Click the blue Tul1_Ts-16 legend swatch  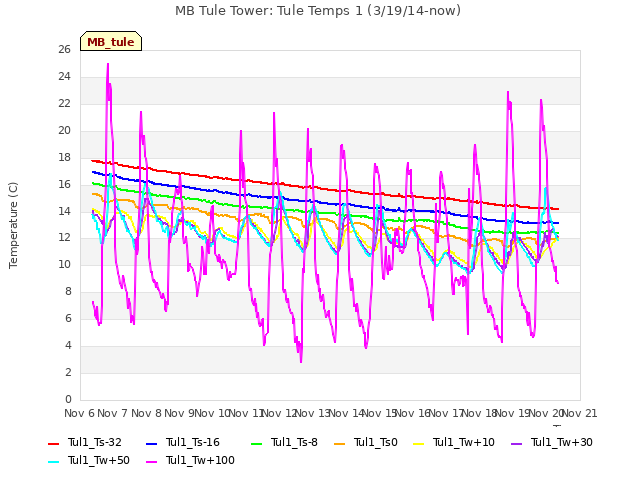[151, 443]
